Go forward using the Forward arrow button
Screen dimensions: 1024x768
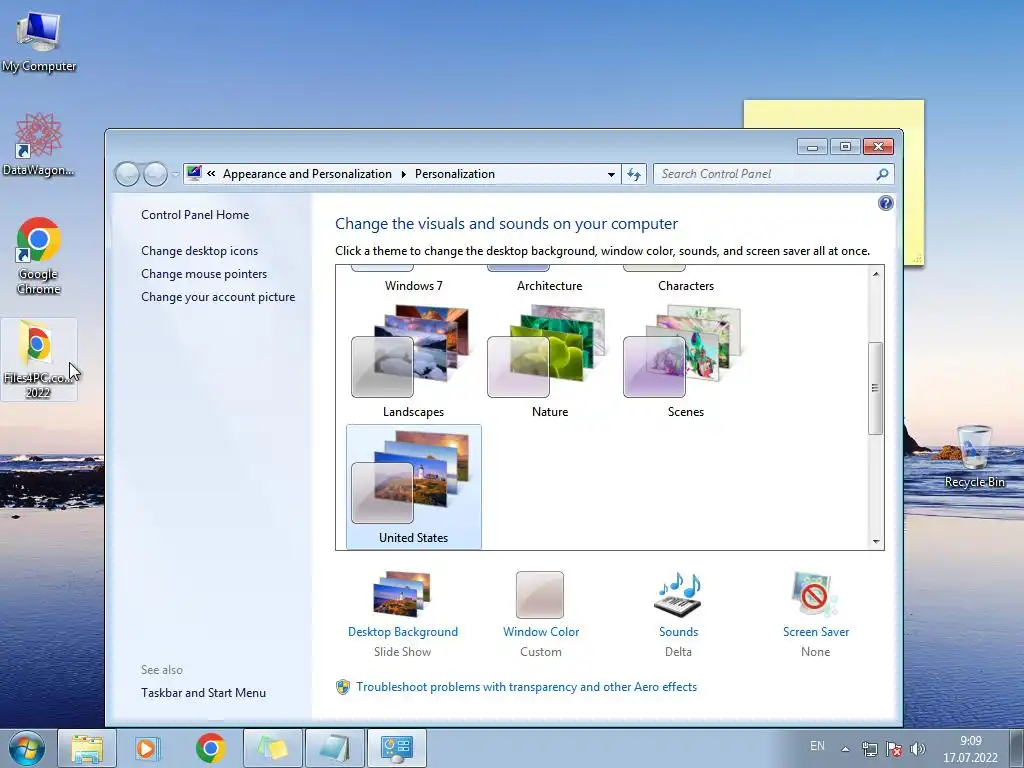pos(155,174)
